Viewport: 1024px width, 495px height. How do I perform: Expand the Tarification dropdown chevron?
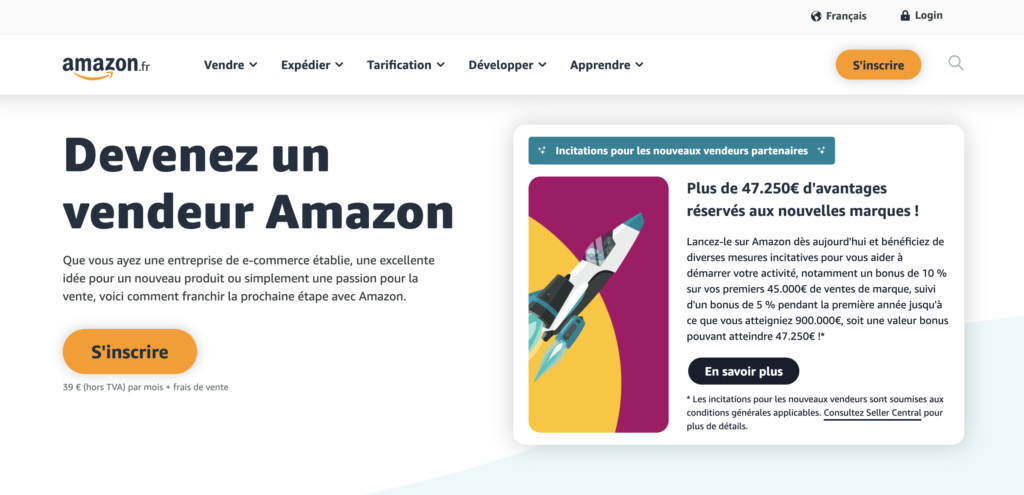[x=441, y=65]
